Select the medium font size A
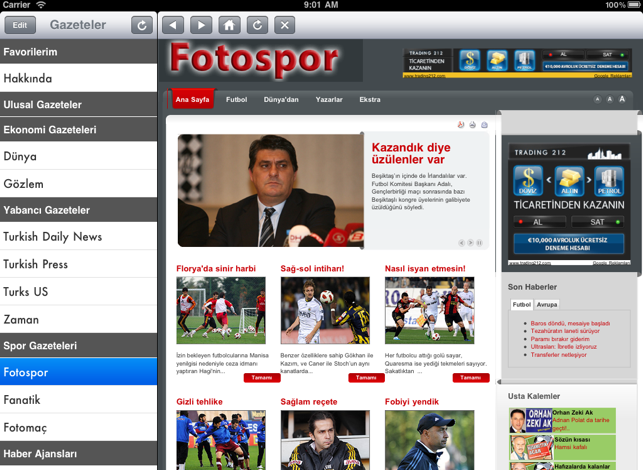643x470 pixels. 610,99
